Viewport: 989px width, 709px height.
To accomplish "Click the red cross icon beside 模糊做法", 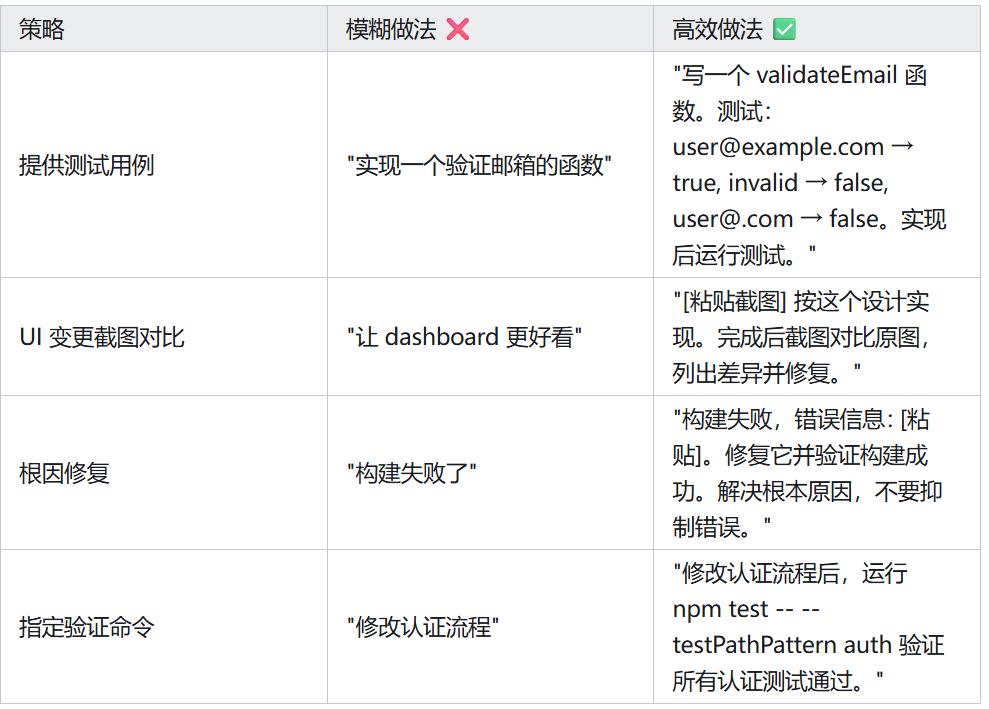I will (458, 30).
